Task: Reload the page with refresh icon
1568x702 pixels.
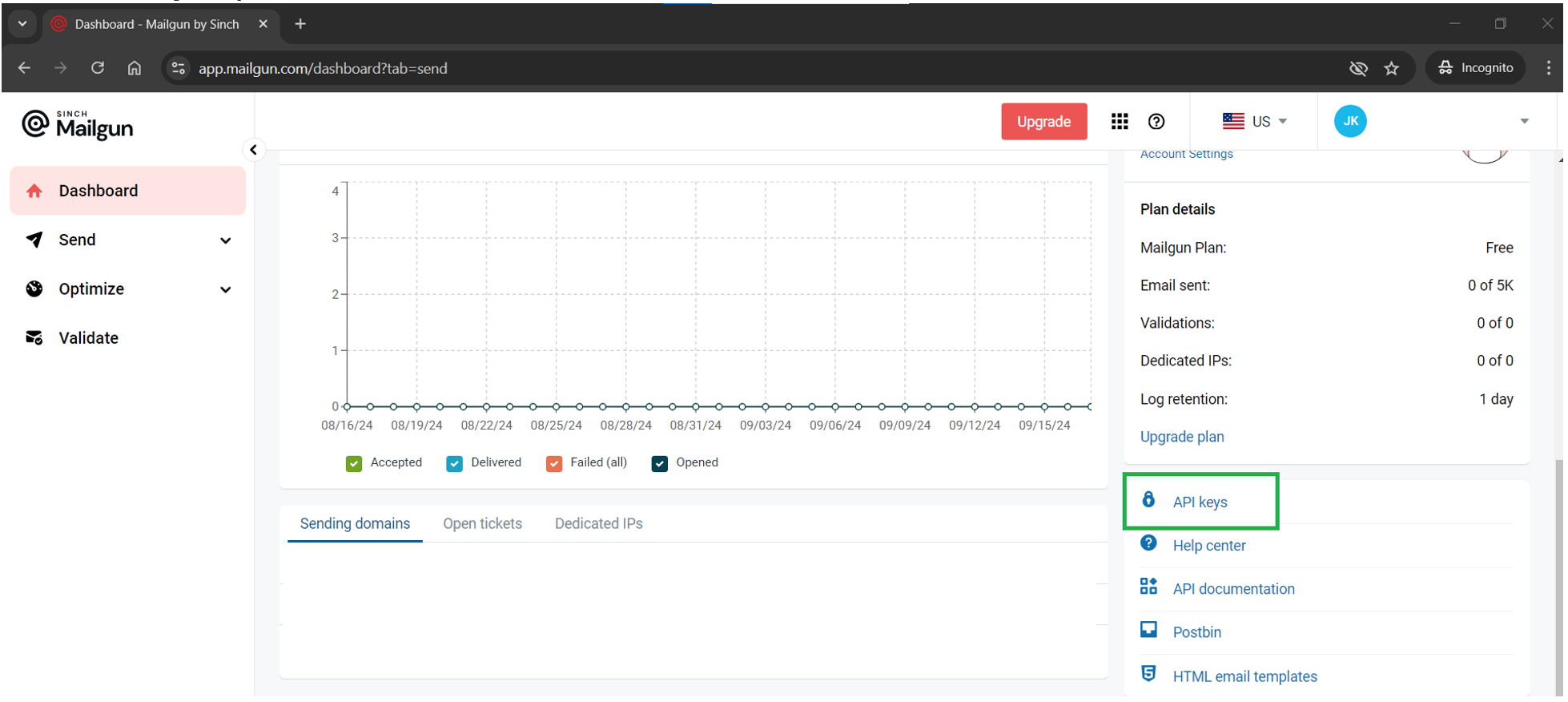Action: (x=98, y=68)
